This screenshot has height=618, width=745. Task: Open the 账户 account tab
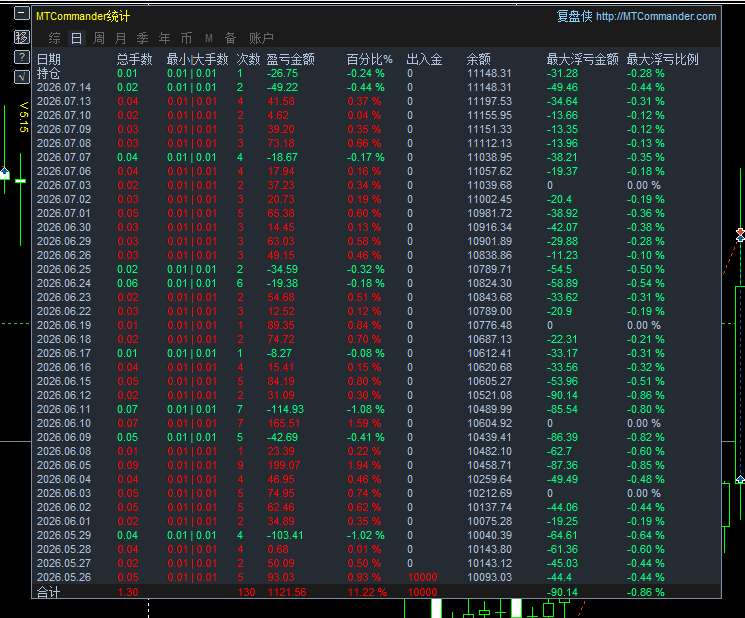pyautogui.click(x=261, y=38)
